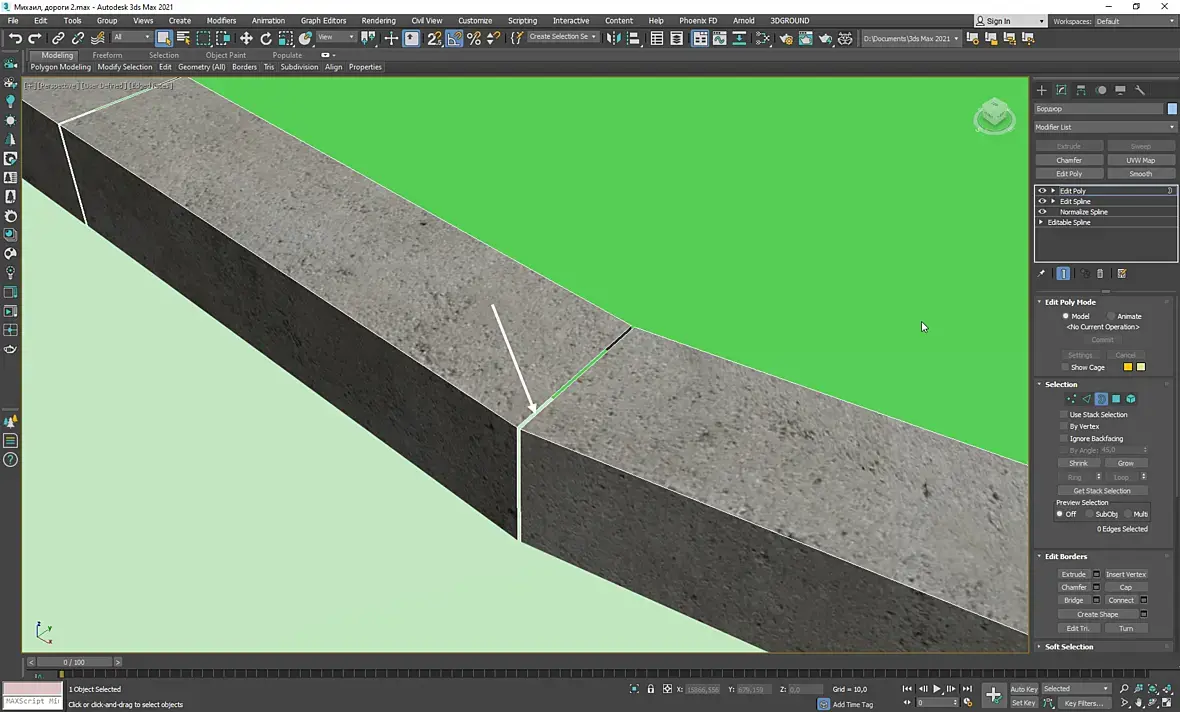This screenshot has height=712, width=1180.
Task: Collapse the Edit Borders rollout
Action: coord(1066,556)
